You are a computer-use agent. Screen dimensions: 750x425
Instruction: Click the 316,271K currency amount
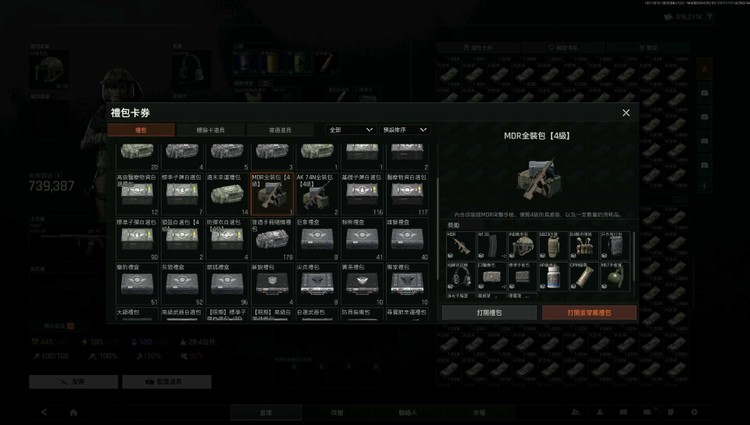tap(688, 17)
